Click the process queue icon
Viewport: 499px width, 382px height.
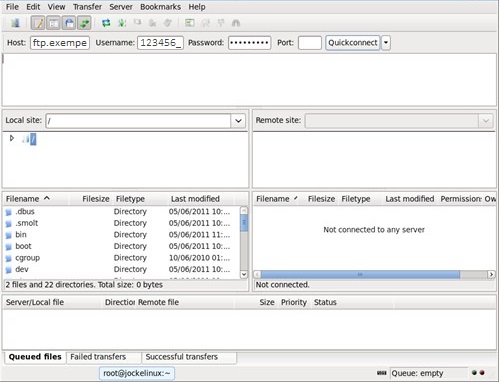click(122, 23)
